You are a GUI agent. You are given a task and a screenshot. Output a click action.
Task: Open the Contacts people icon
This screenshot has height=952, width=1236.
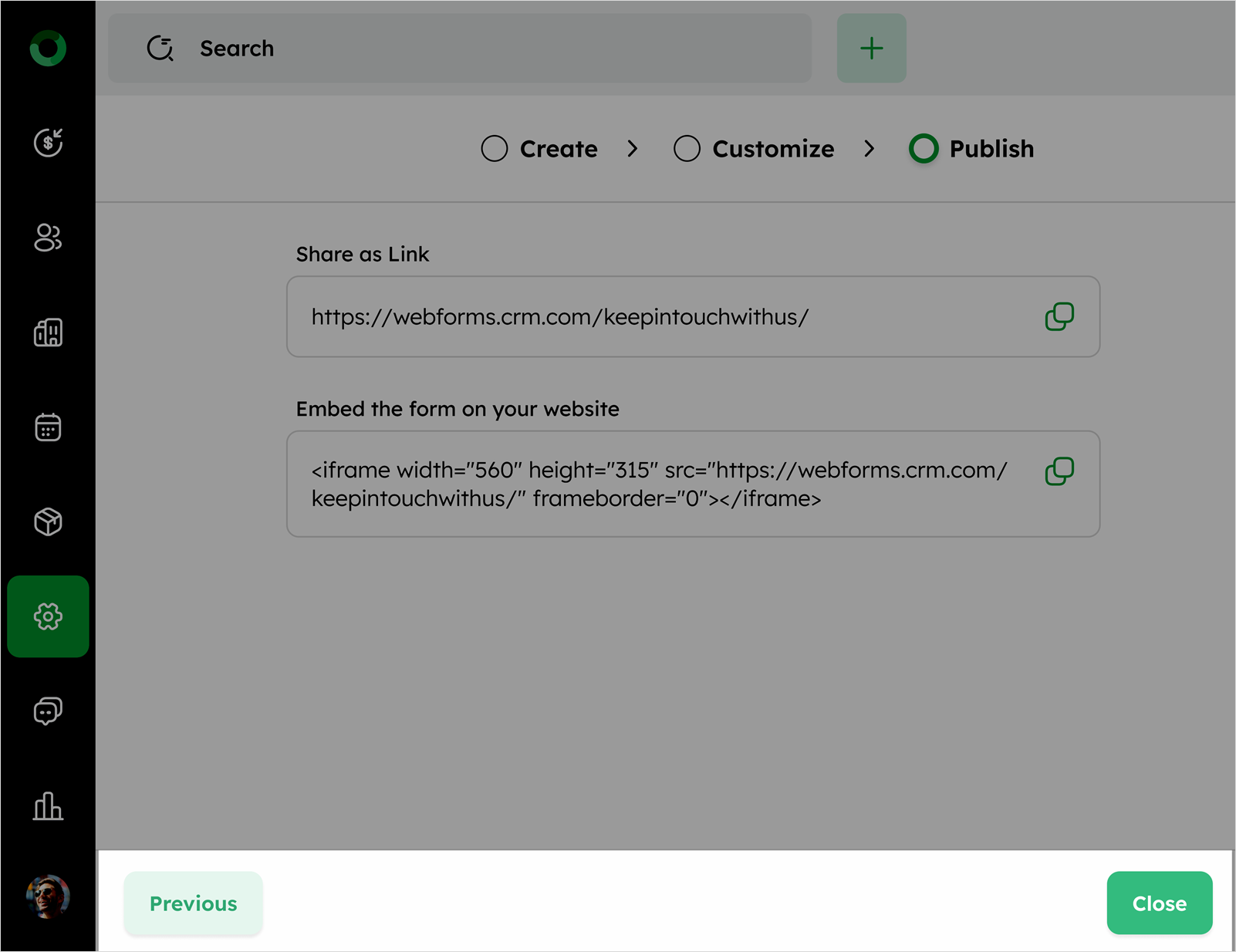[48, 238]
